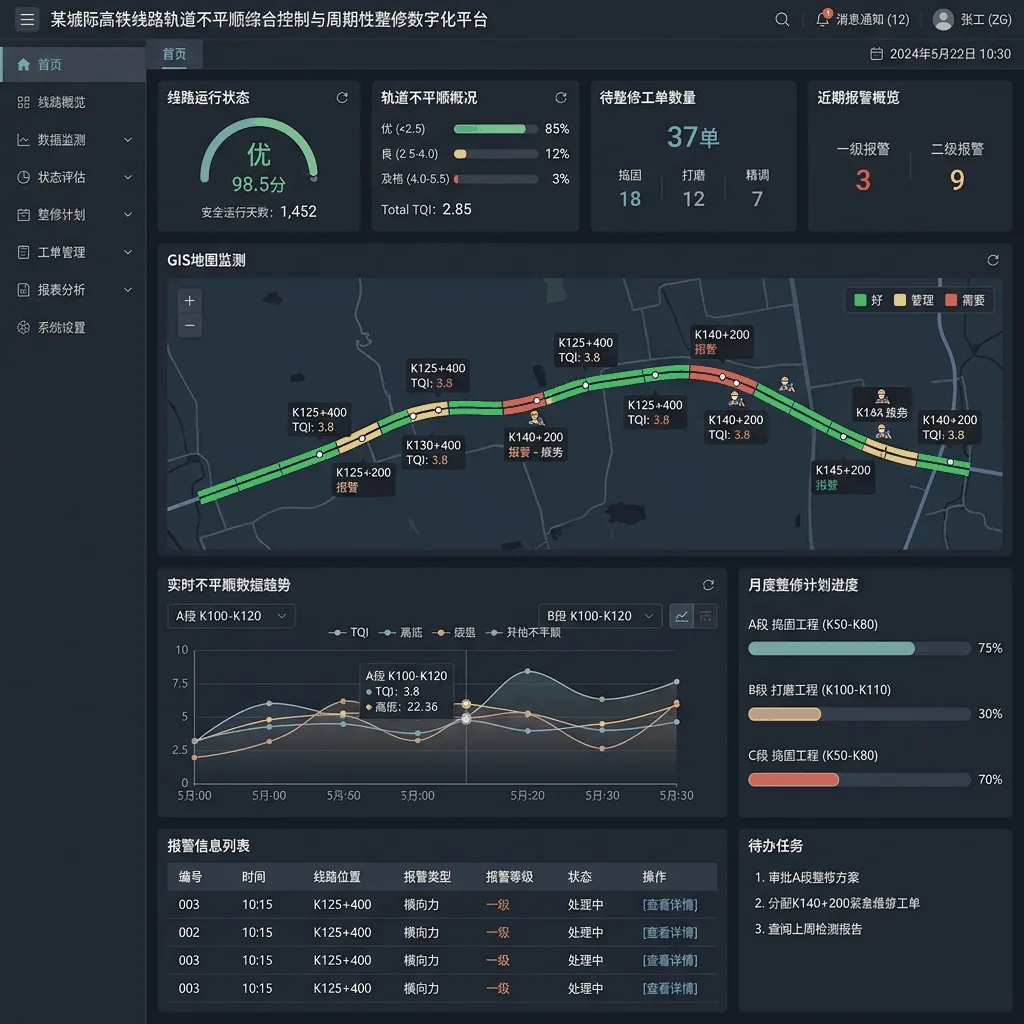Screen dimensions: 1024x1024
Task: View details of first 003 alarm row
Action: click(x=670, y=904)
